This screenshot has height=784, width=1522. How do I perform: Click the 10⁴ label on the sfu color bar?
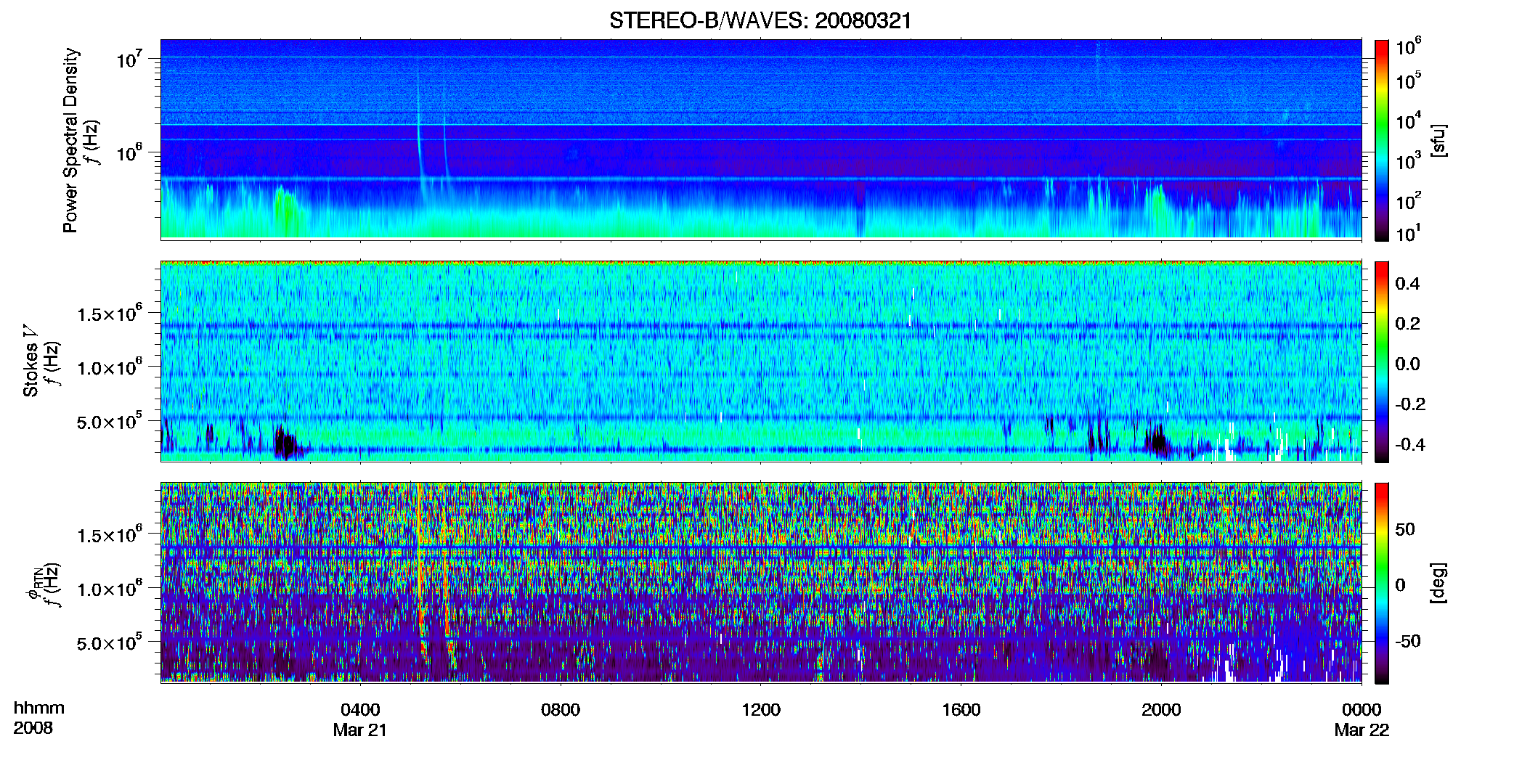(1408, 121)
